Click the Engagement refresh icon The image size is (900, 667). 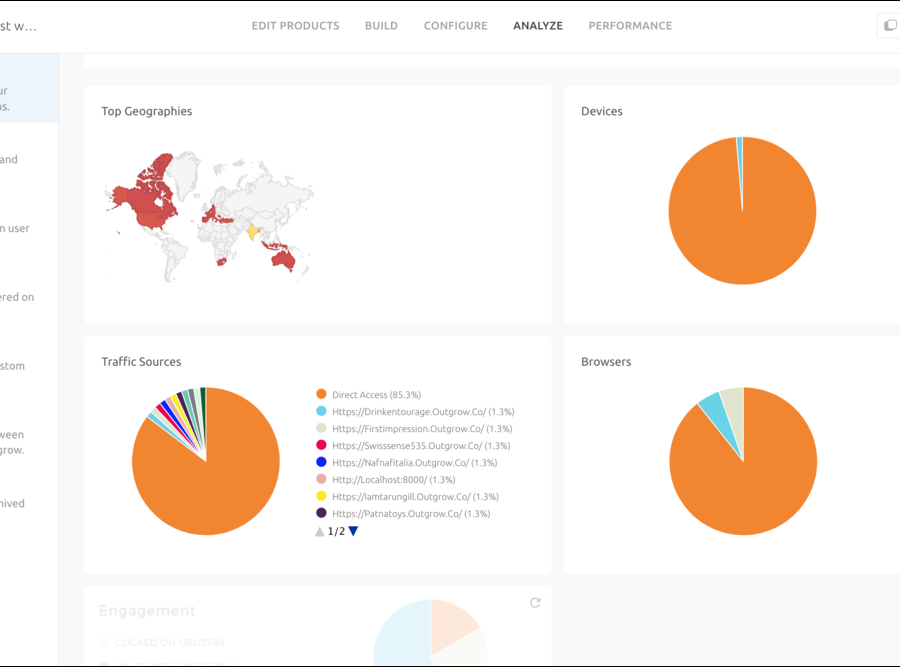click(535, 602)
